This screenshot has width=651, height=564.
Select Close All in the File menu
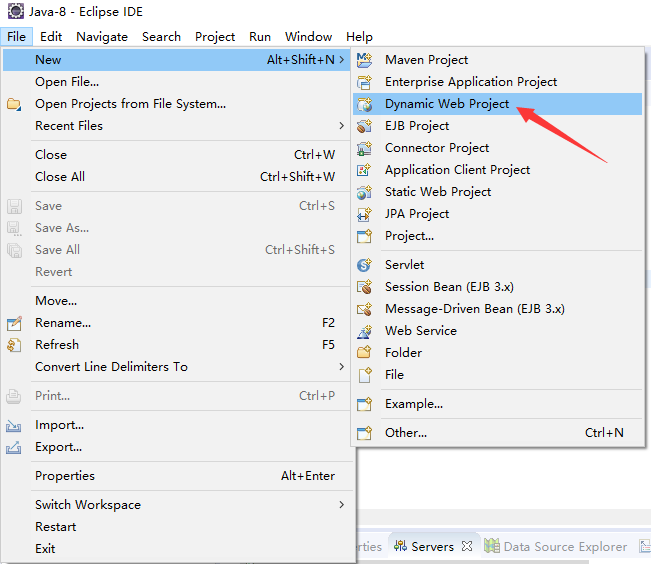pos(176,177)
